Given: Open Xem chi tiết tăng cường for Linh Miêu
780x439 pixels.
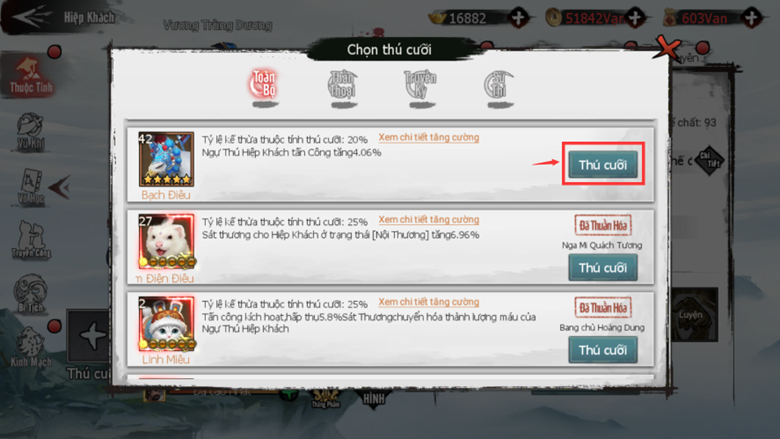Looking at the screenshot, I should (x=429, y=302).
